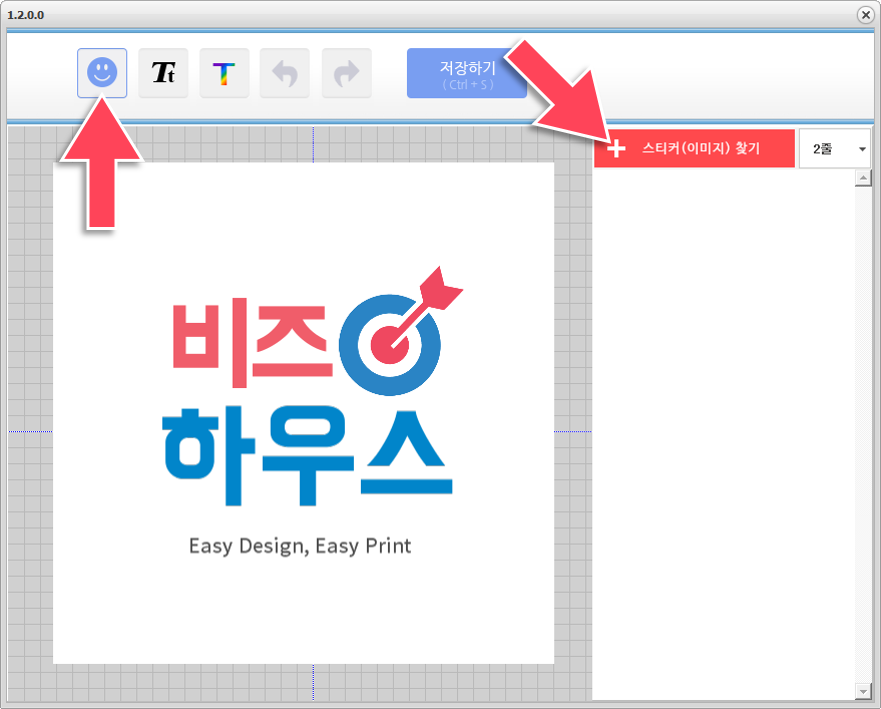Choose the rainbow T text effect tool
881x709 pixels.
(x=224, y=73)
